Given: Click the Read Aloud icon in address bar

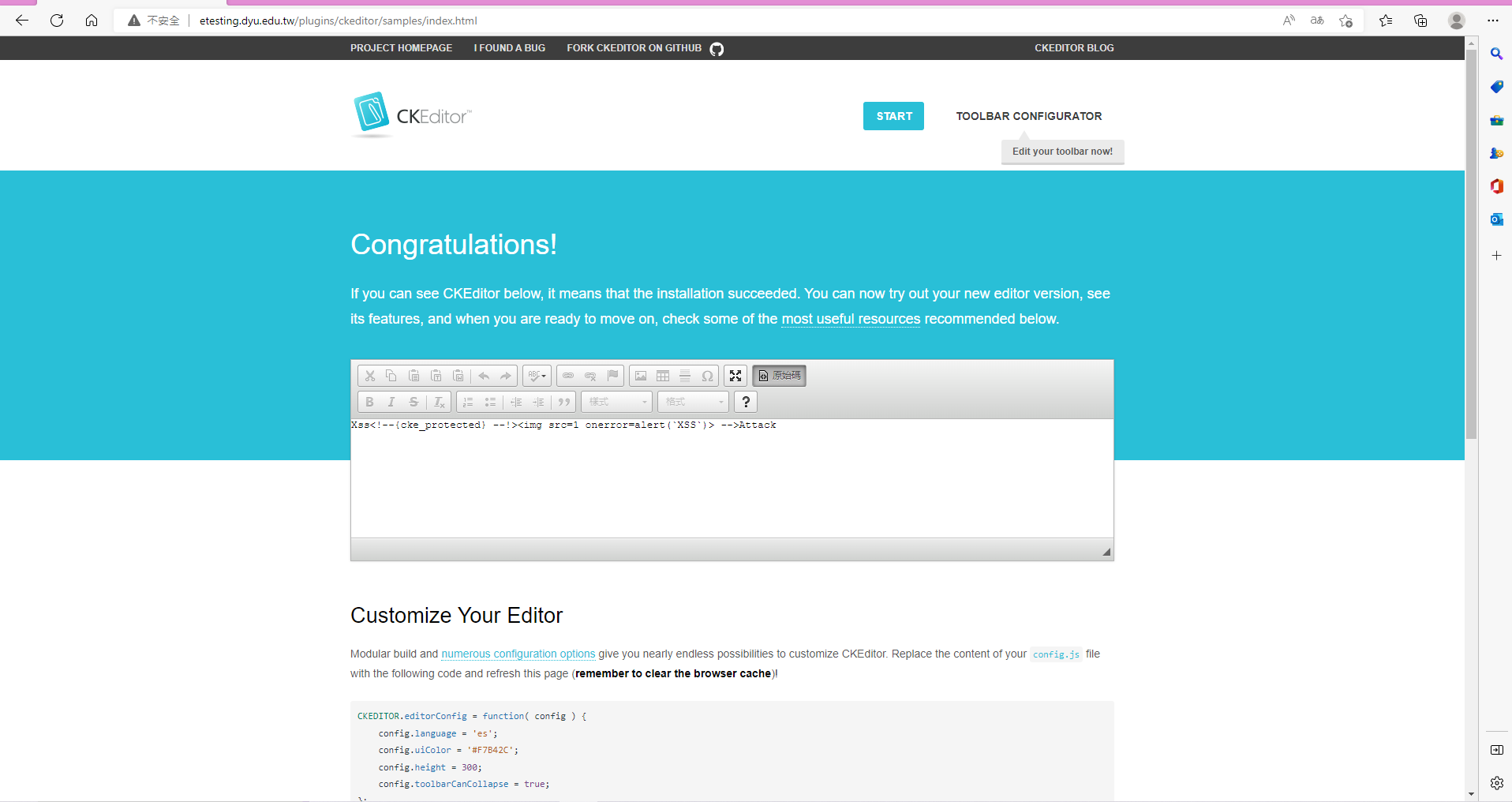Looking at the screenshot, I should pyautogui.click(x=1289, y=21).
